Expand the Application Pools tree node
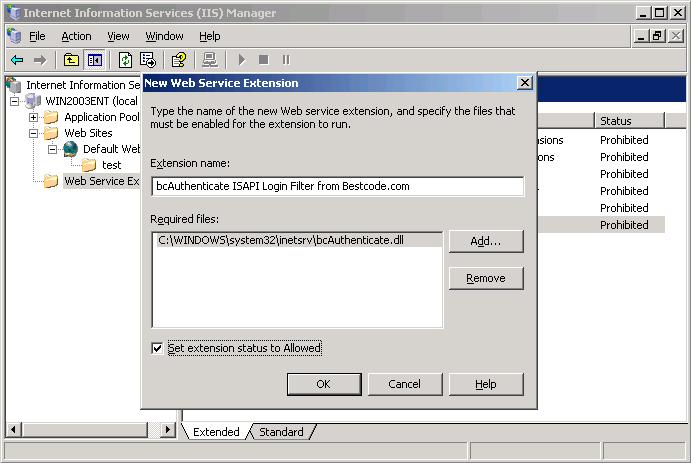The width and height of the screenshot is (691, 463). coord(33,117)
